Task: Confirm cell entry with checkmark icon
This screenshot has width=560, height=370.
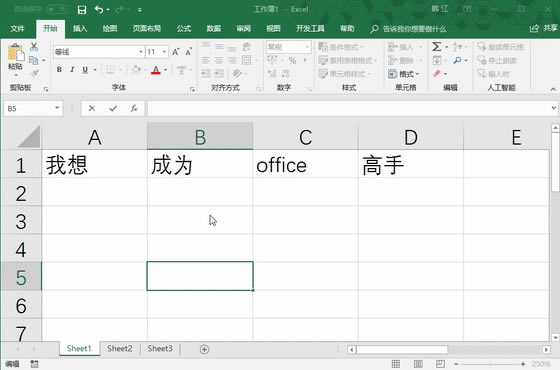Action: [x=113, y=108]
